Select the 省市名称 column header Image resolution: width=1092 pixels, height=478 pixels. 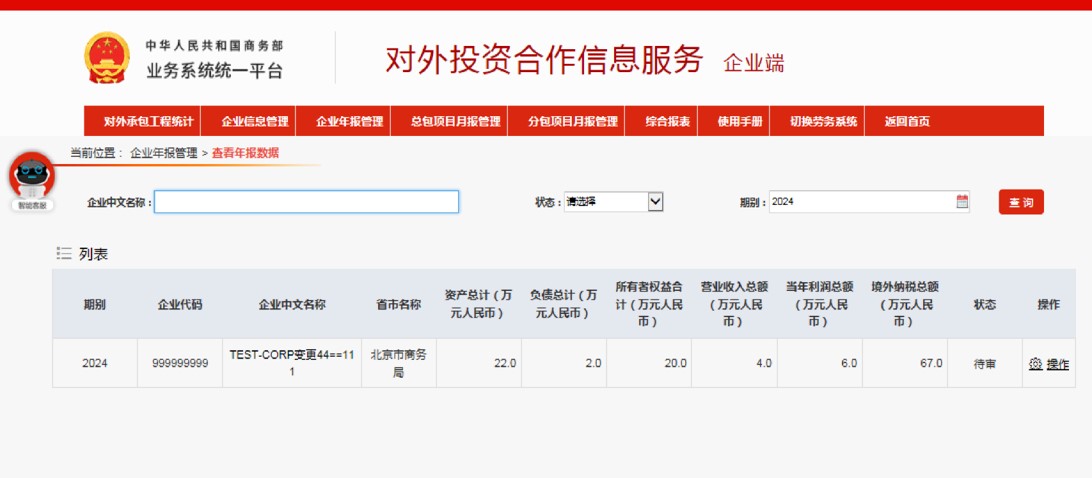click(398, 304)
